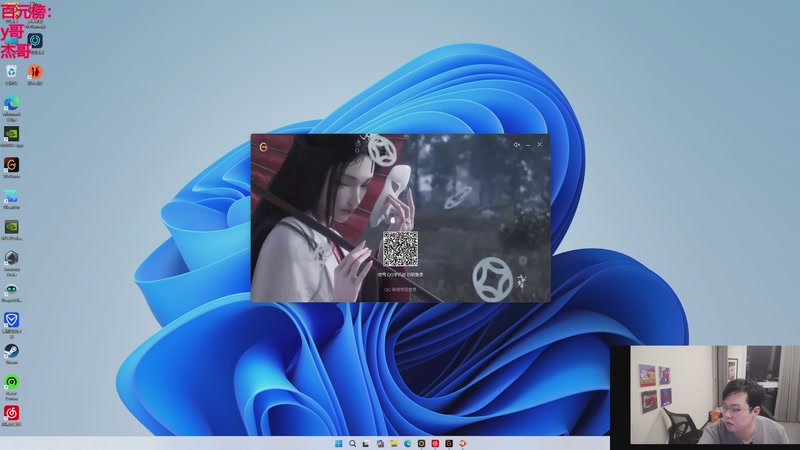Image resolution: width=800 pixels, height=450 pixels.
Task: Open File Explorer from taskbar
Action: 394,443
